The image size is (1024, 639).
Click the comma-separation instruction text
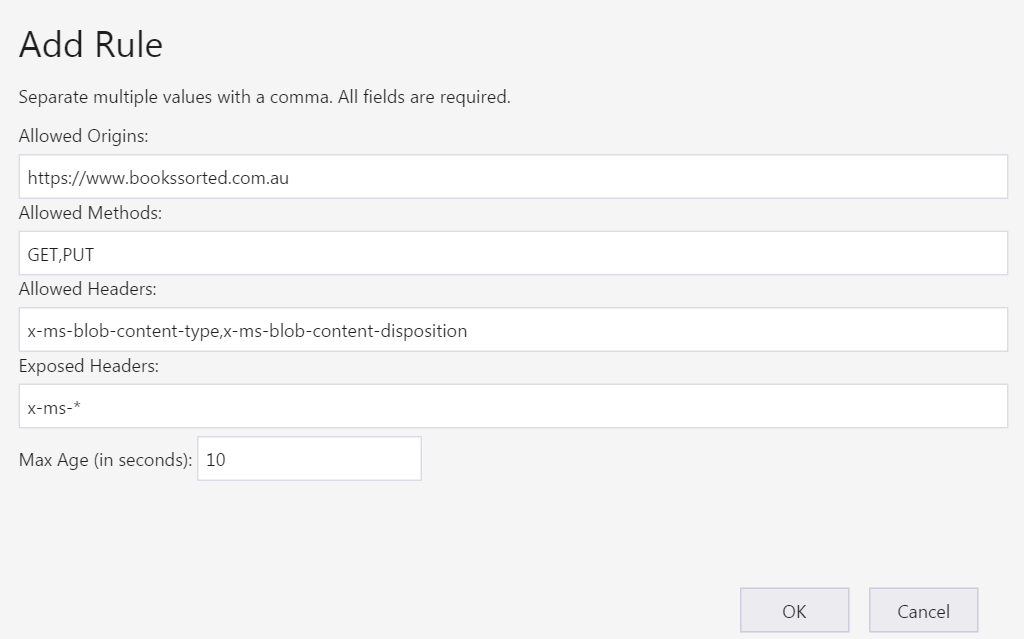coord(263,97)
